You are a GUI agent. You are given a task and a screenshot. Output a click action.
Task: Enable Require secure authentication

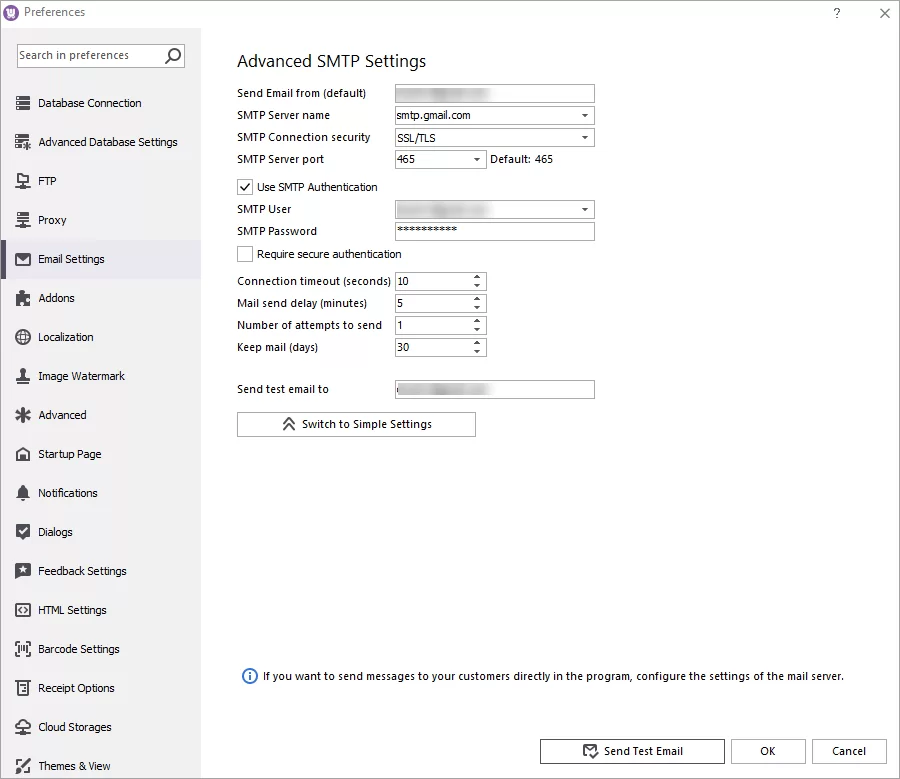(x=244, y=254)
